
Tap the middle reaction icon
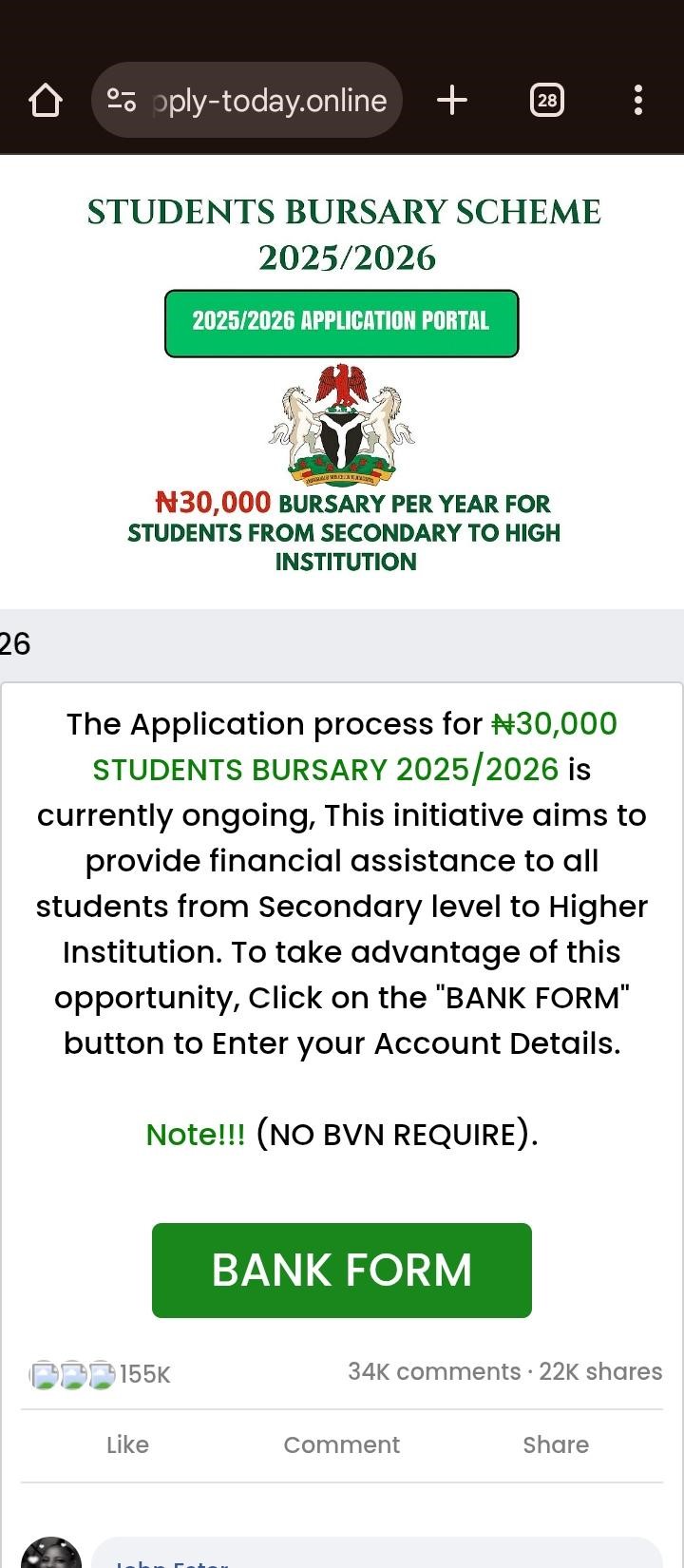coord(72,1374)
